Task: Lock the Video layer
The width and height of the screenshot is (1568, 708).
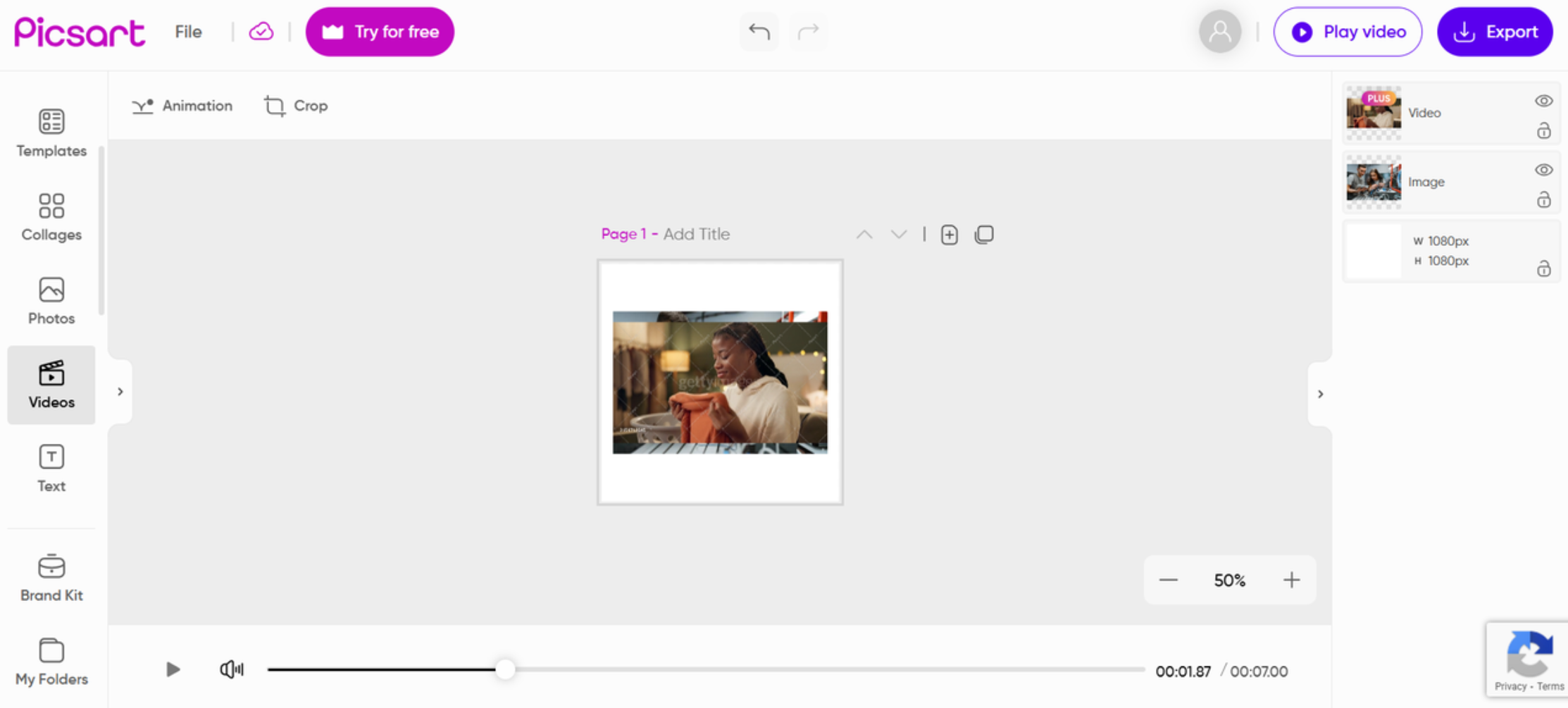Action: pos(1543,131)
